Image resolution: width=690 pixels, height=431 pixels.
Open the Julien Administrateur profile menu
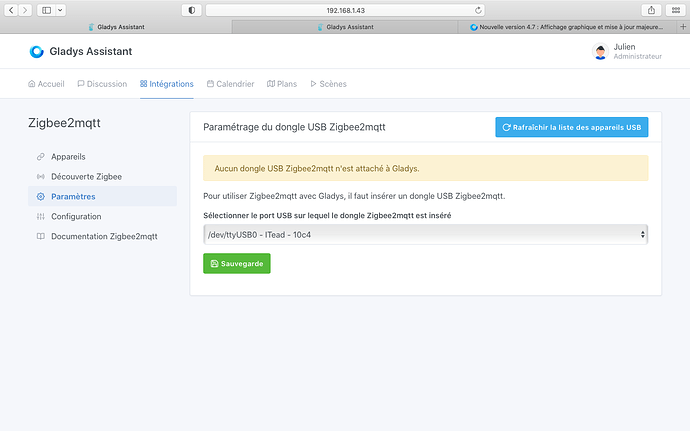point(627,52)
